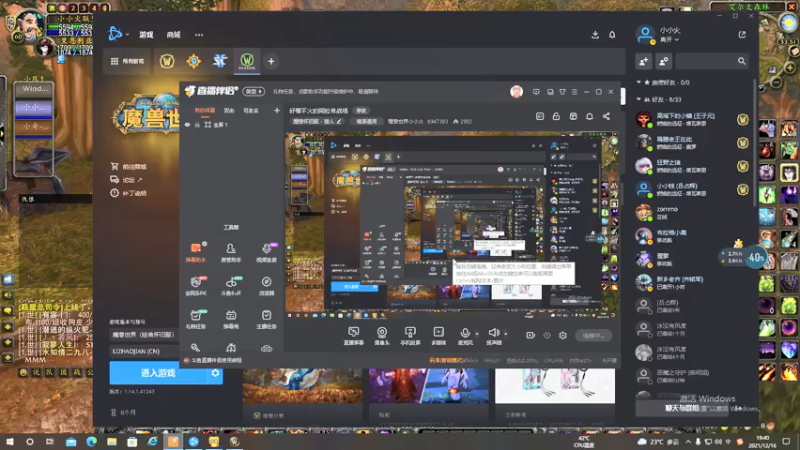Select the StarCraft game icon
800x450 pixels.
(x=220, y=61)
